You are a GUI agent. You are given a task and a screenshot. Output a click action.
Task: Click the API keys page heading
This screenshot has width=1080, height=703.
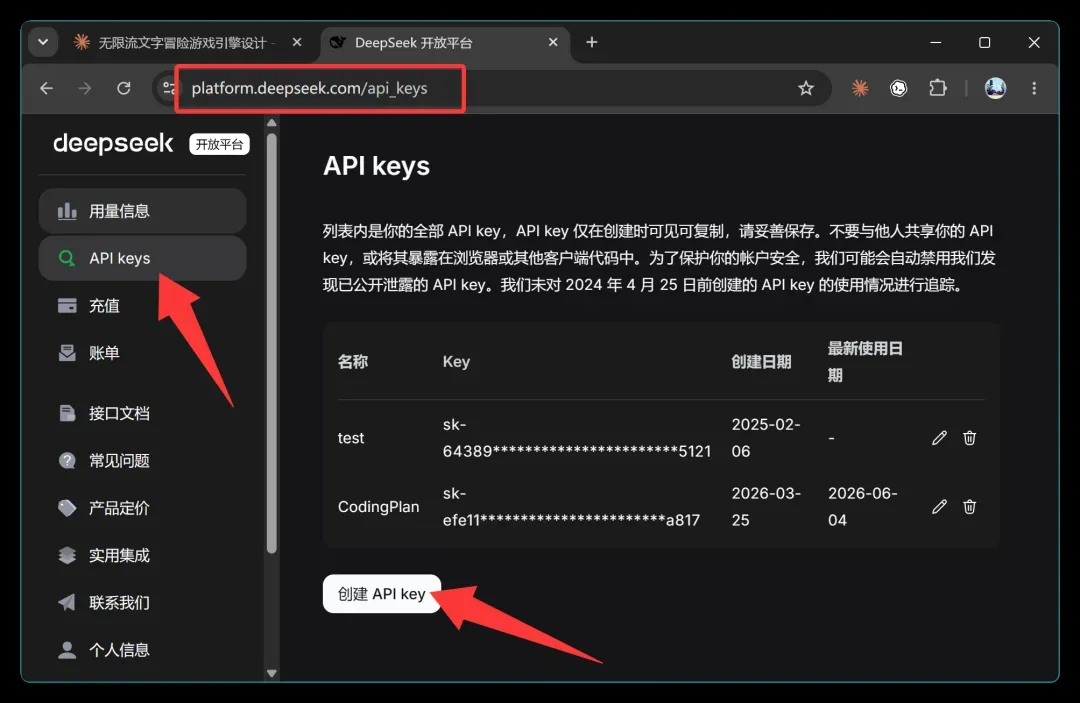[x=376, y=166]
